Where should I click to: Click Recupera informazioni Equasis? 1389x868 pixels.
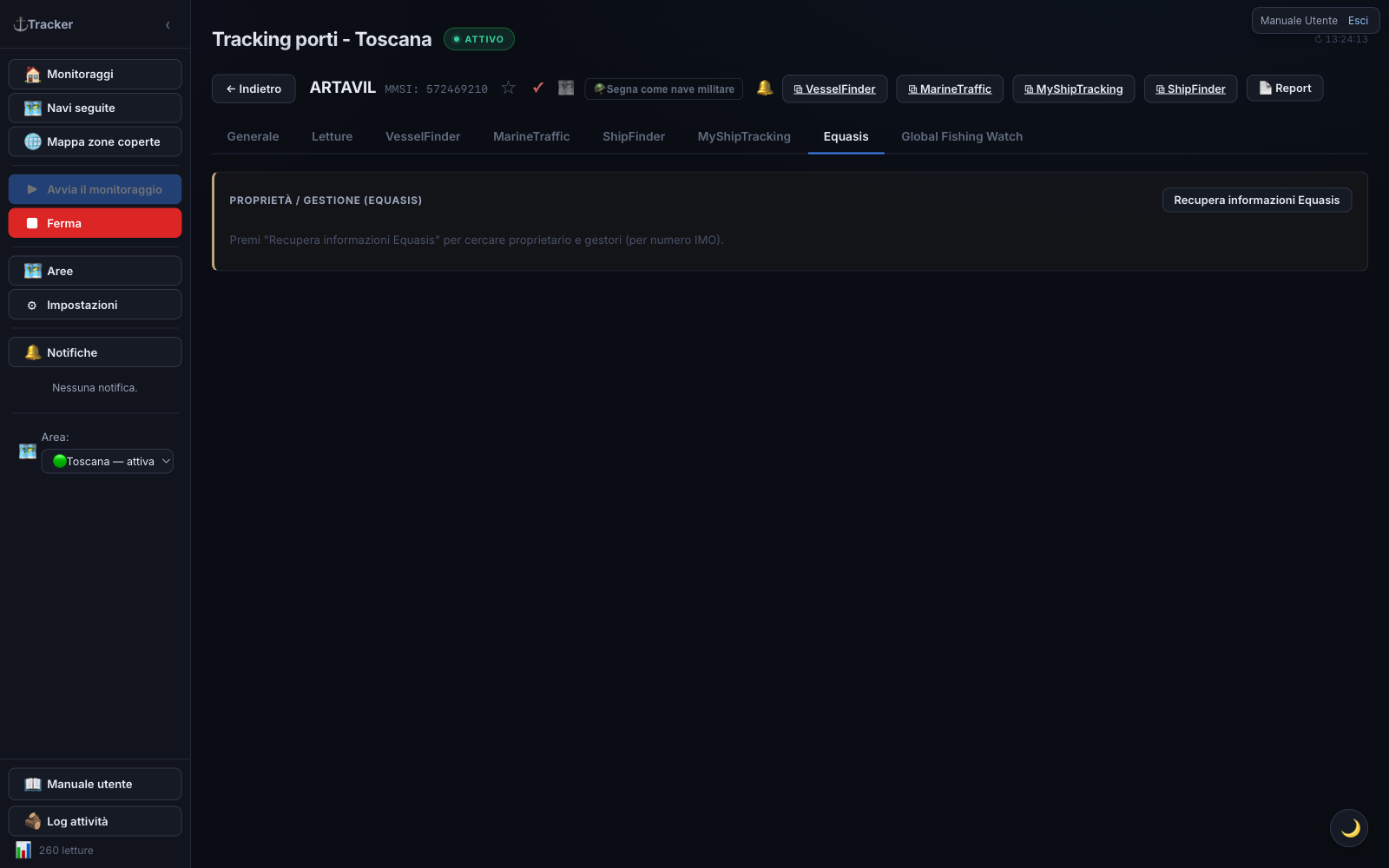click(1257, 201)
